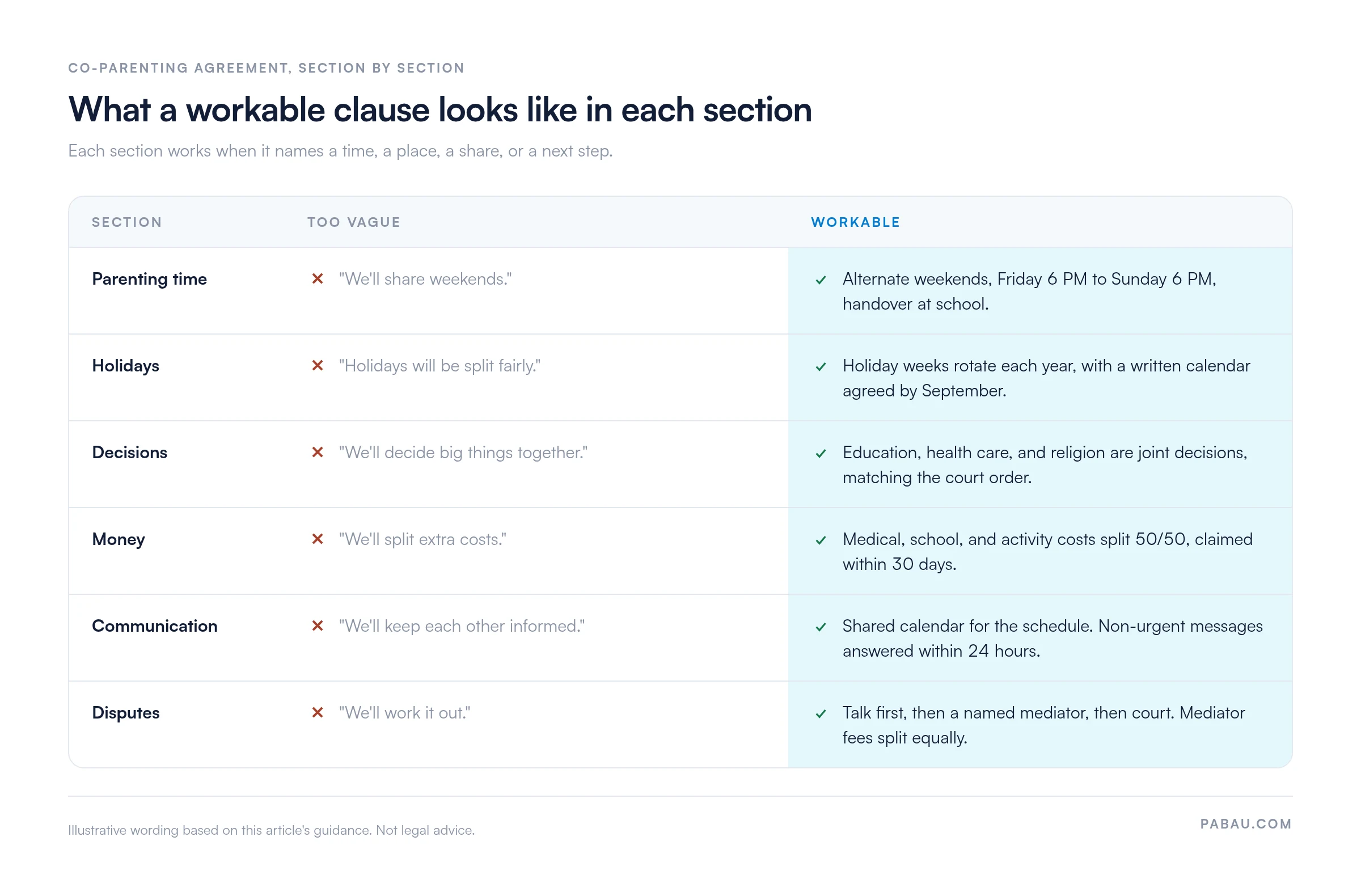Select the "Money" row label
The image size is (1361, 896).
click(x=119, y=540)
